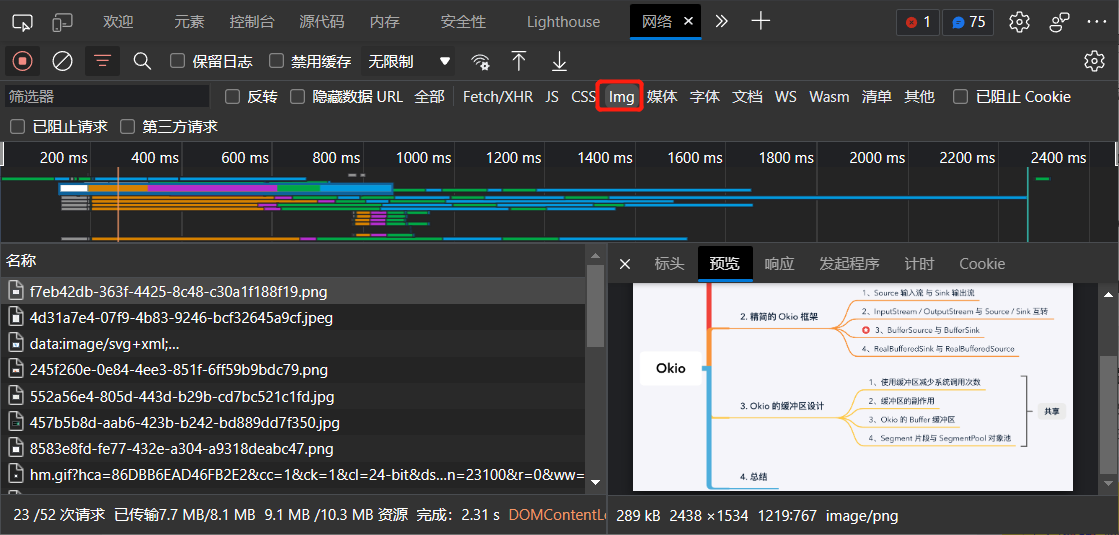The width and height of the screenshot is (1119, 535).
Task: Open the Lighthouse tab
Action: point(564,21)
